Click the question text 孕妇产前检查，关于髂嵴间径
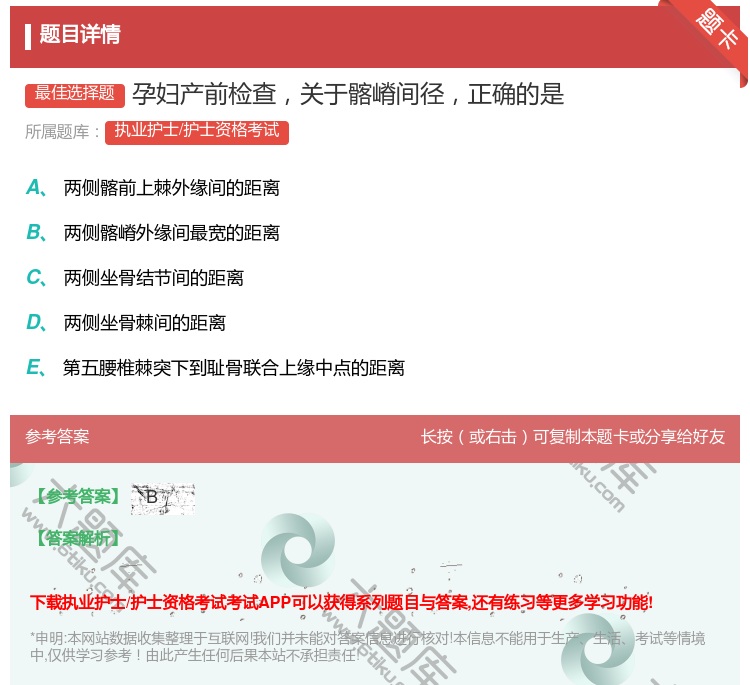The width and height of the screenshot is (750, 685). pyautogui.click(x=348, y=95)
